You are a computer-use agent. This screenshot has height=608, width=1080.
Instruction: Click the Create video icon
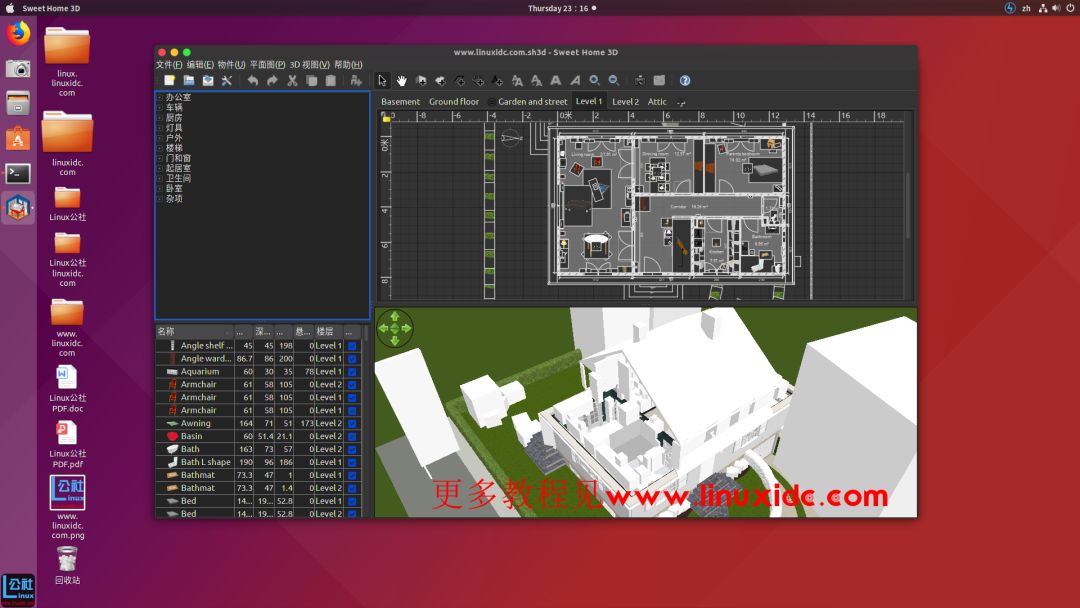pos(659,81)
